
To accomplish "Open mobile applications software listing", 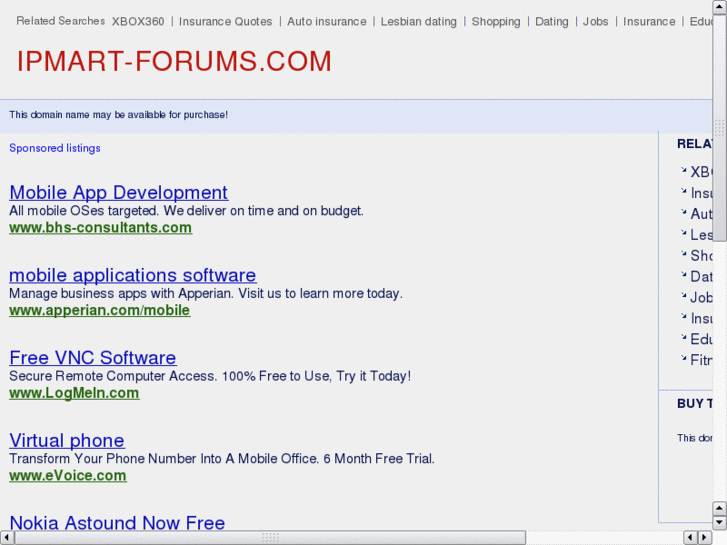I will click(x=133, y=275).
